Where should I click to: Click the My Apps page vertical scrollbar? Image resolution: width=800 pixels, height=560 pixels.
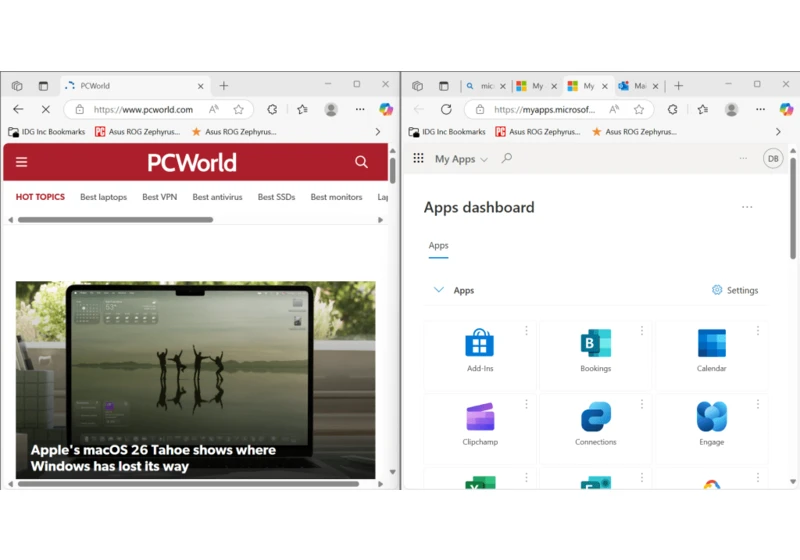point(793,208)
